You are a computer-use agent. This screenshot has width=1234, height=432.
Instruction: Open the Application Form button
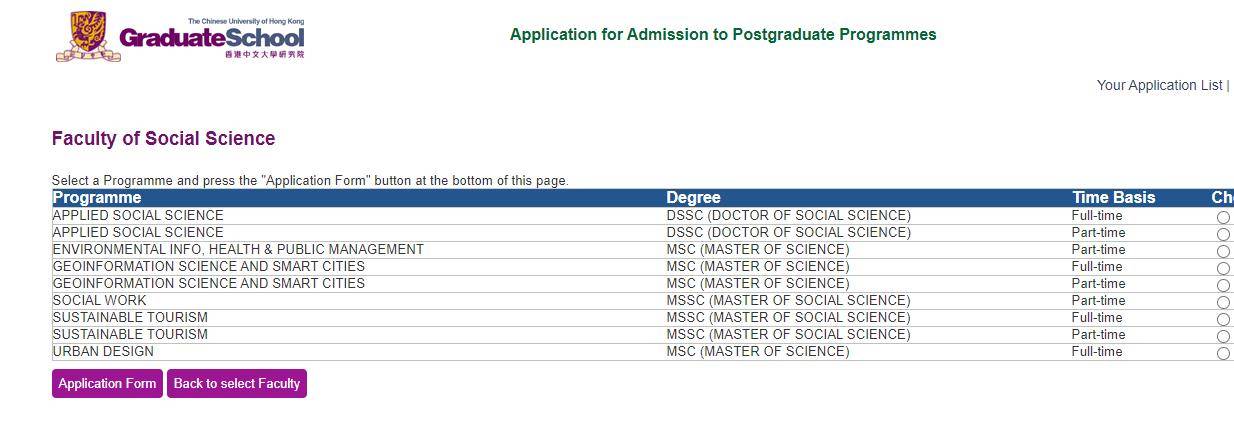(107, 383)
